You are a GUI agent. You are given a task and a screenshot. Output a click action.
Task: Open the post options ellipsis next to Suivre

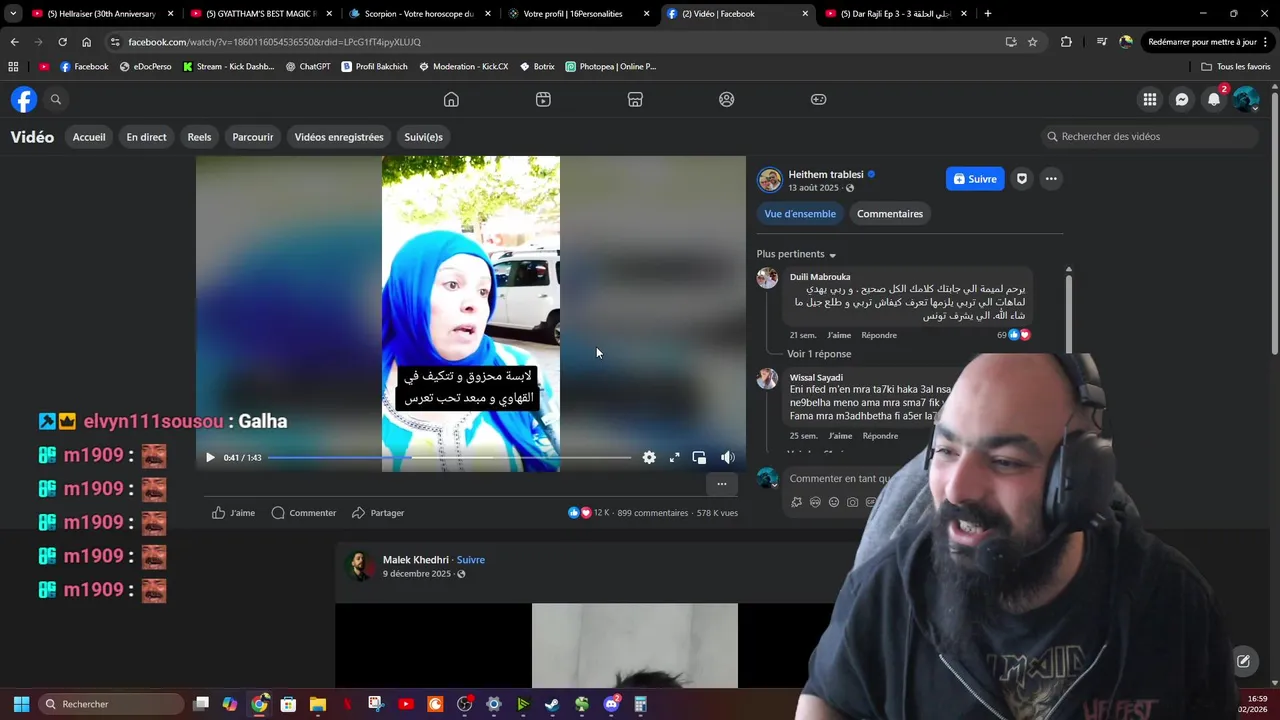pyautogui.click(x=1050, y=179)
